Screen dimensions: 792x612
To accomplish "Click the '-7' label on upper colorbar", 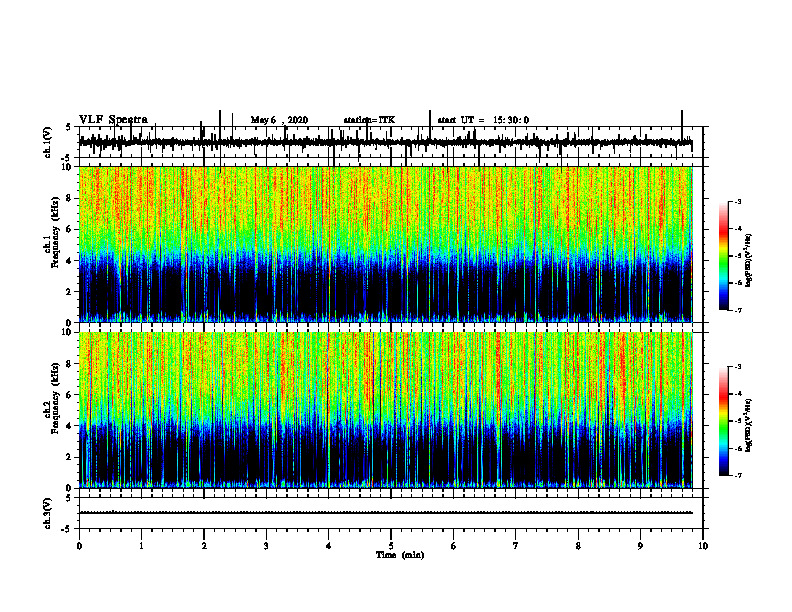I will point(737,310).
